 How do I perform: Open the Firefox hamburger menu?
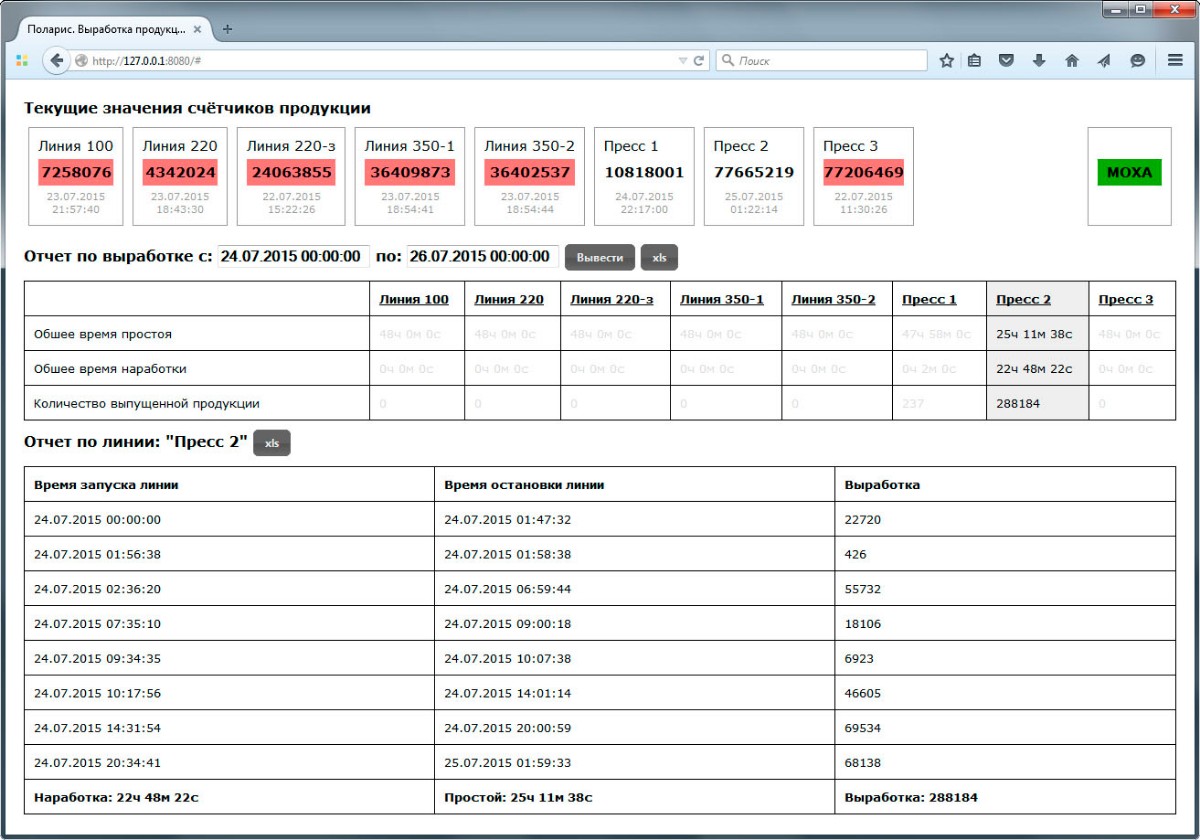(1176, 61)
